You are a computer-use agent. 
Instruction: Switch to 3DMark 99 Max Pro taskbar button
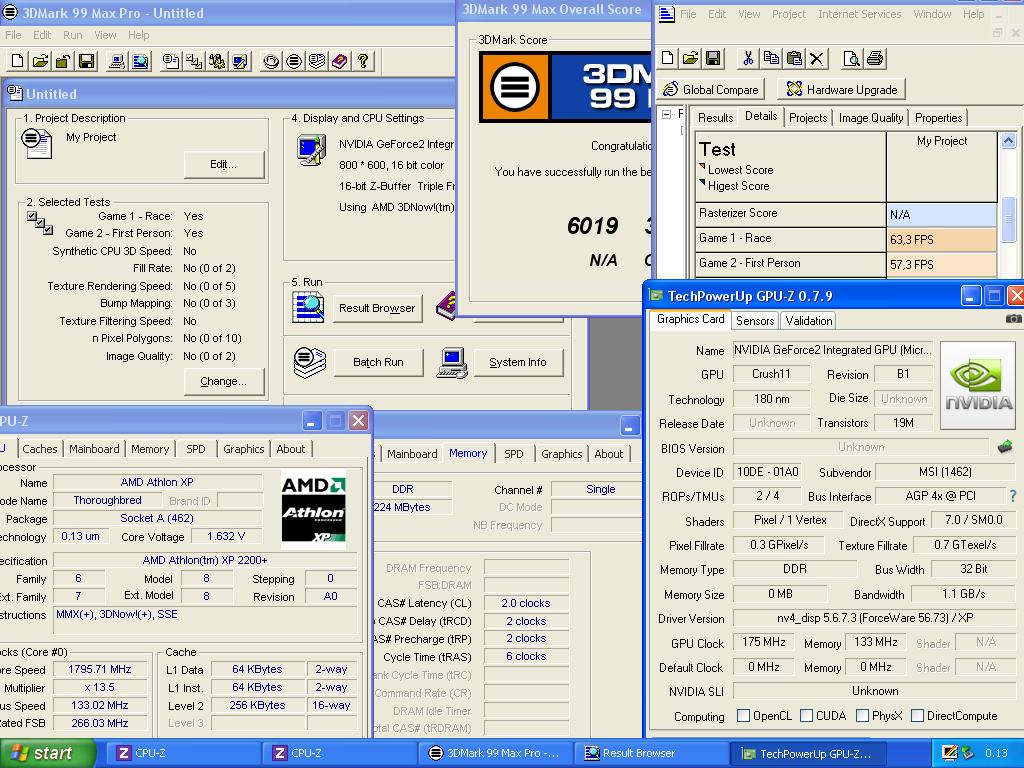click(496, 754)
